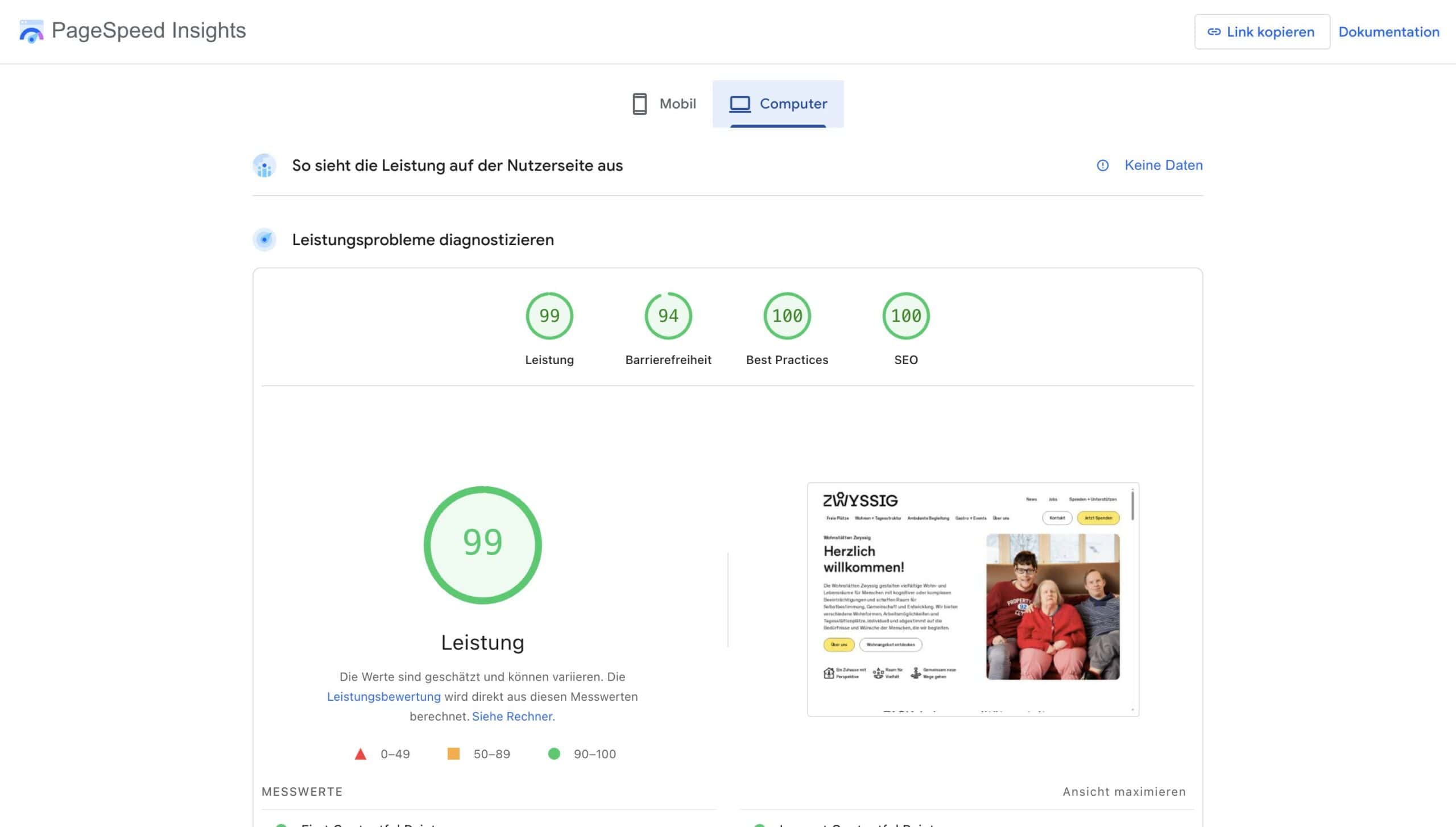Viewport: 1456px width, 827px height.
Task: Click the Zwyssig page screenshot thumbnail
Action: tap(973, 599)
